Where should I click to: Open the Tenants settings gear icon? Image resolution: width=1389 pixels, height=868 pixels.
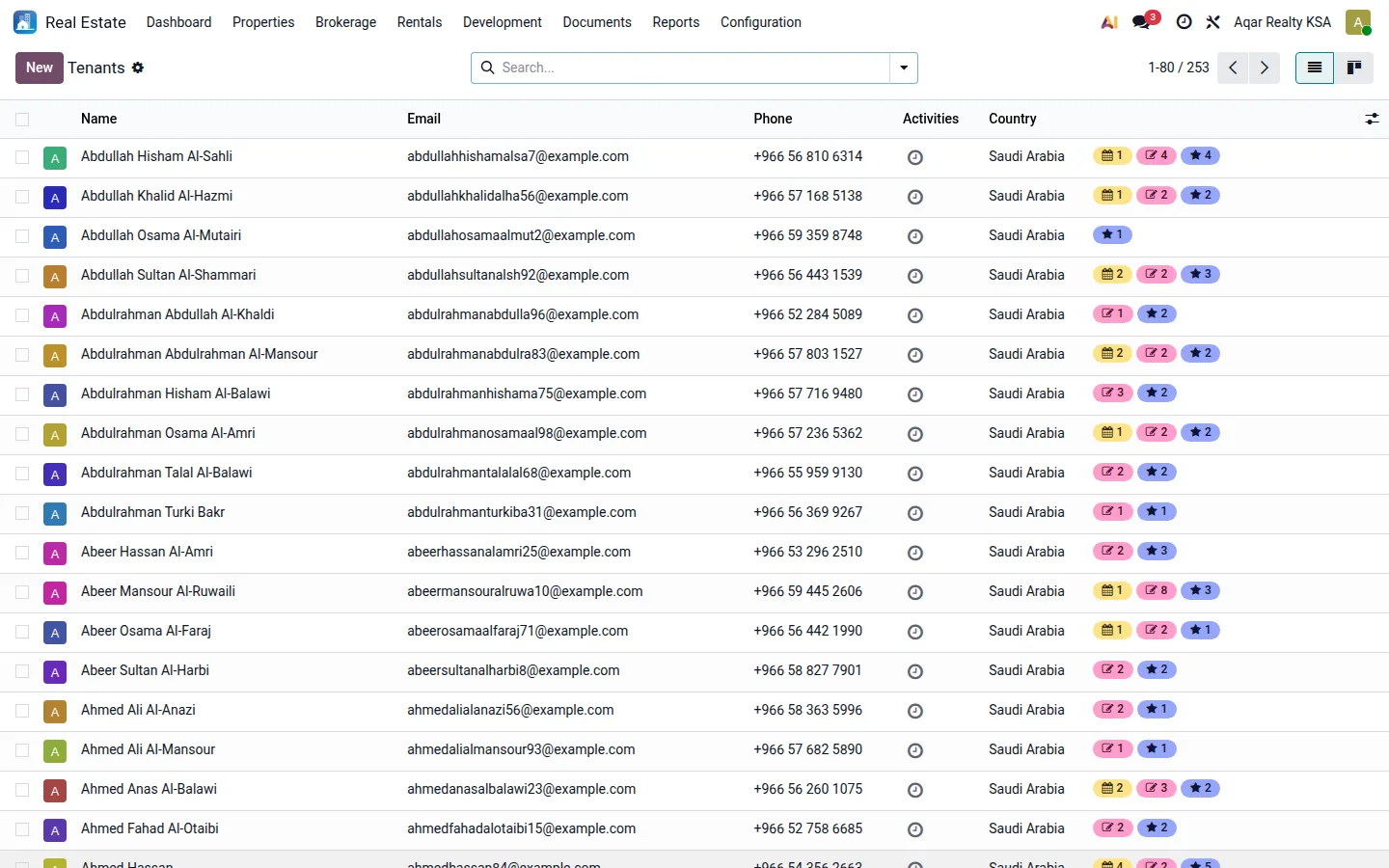pyautogui.click(x=138, y=68)
